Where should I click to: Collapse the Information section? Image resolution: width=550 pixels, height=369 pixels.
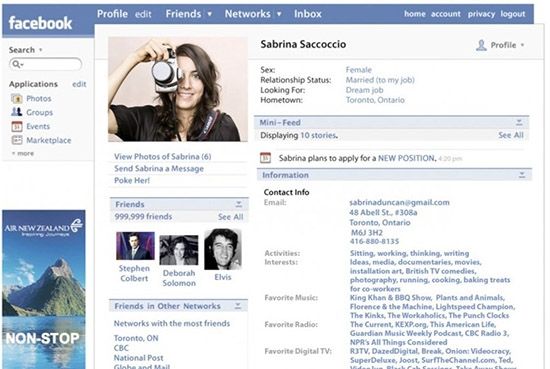point(522,175)
